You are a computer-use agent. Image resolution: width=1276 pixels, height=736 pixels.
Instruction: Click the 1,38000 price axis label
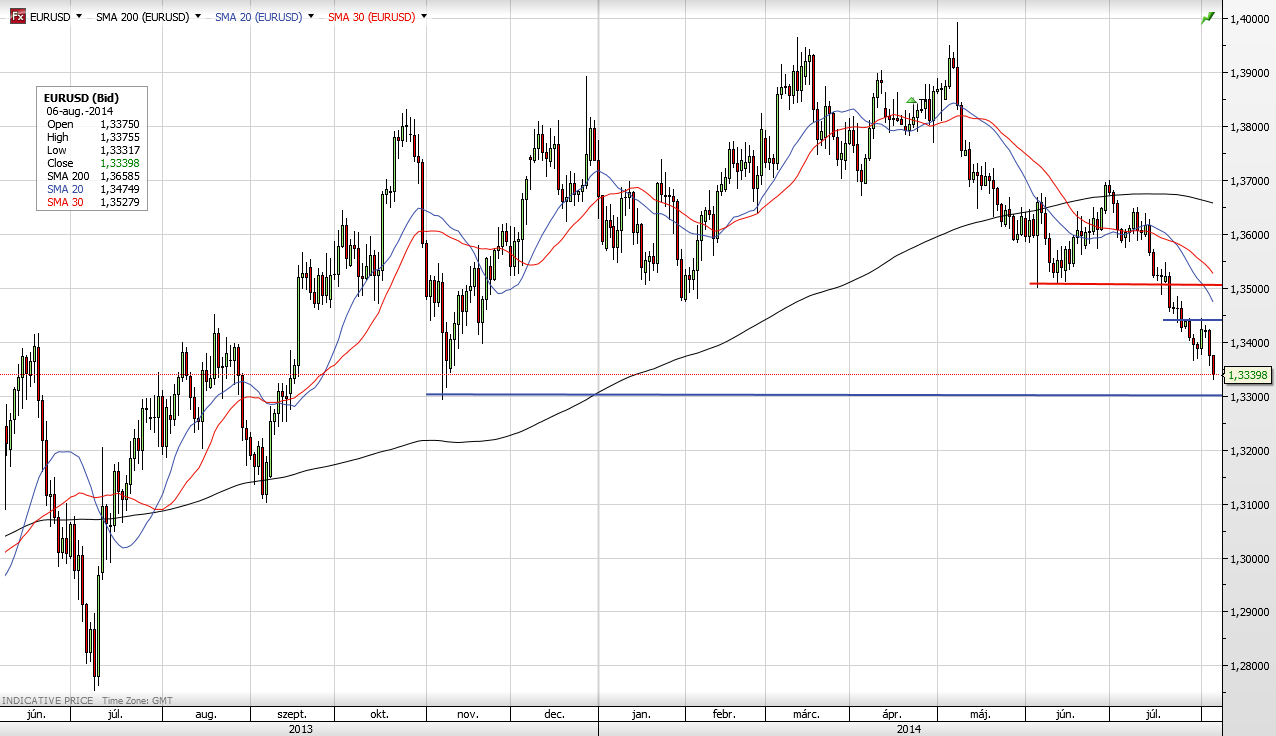pos(1250,127)
